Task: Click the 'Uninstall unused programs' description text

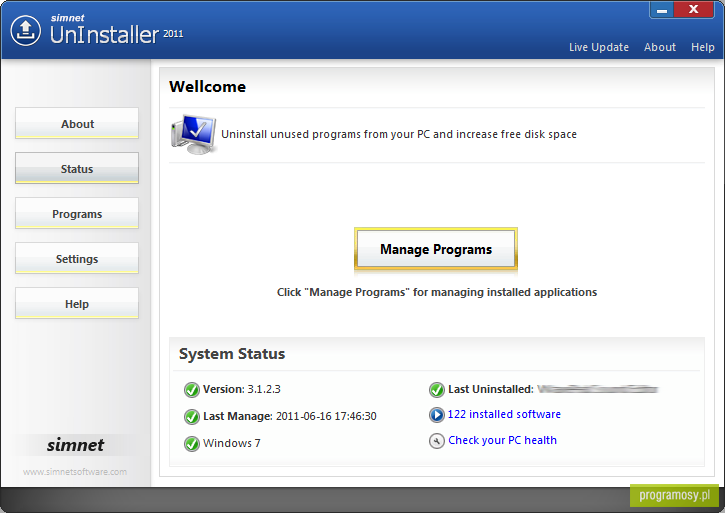Action: pyautogui.click(x=399, y=134)
